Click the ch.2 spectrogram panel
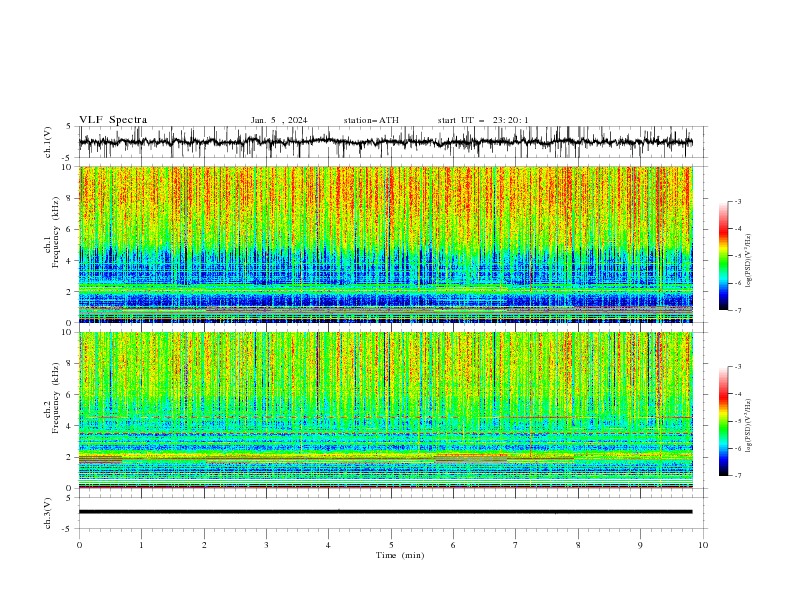 coord(386,410)
